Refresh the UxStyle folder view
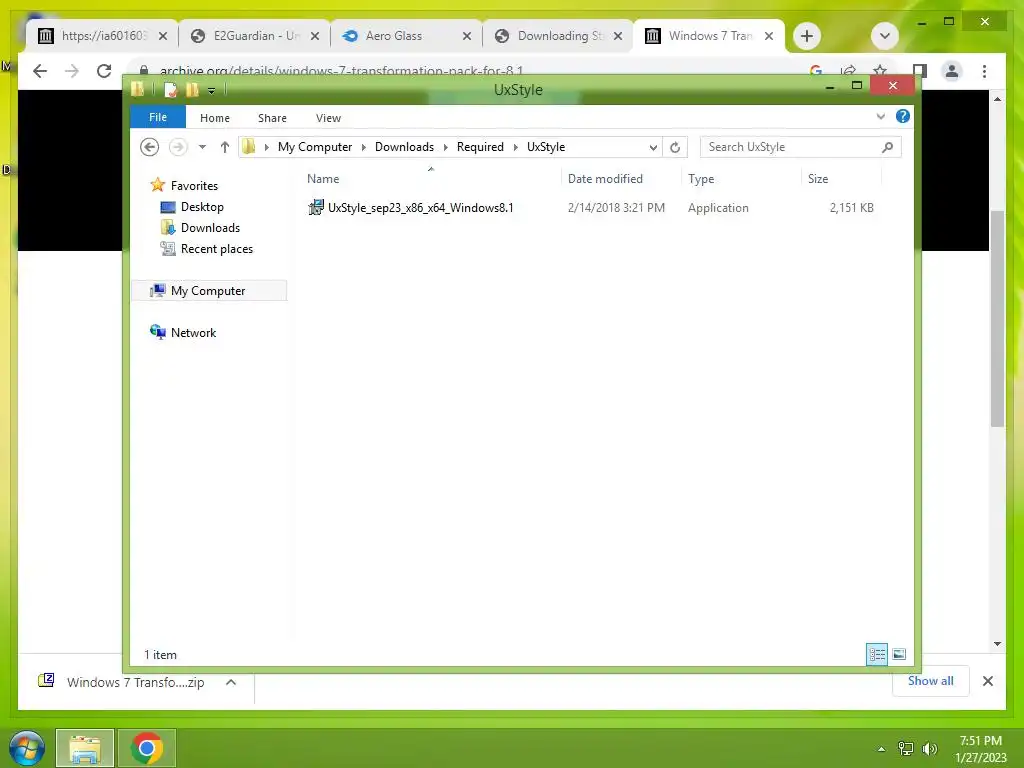 click(x=675, y=148)
